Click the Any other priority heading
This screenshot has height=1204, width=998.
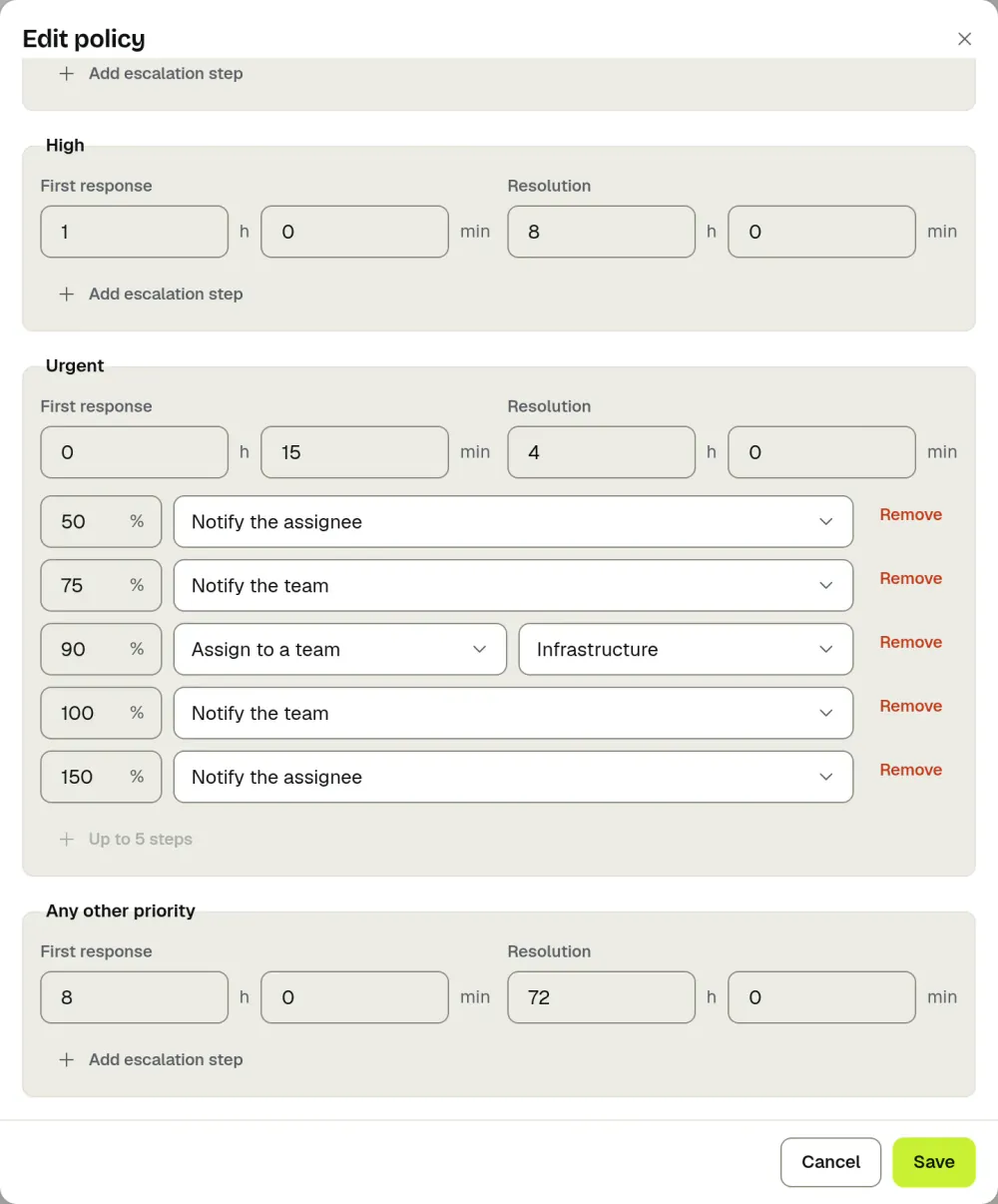121,910
